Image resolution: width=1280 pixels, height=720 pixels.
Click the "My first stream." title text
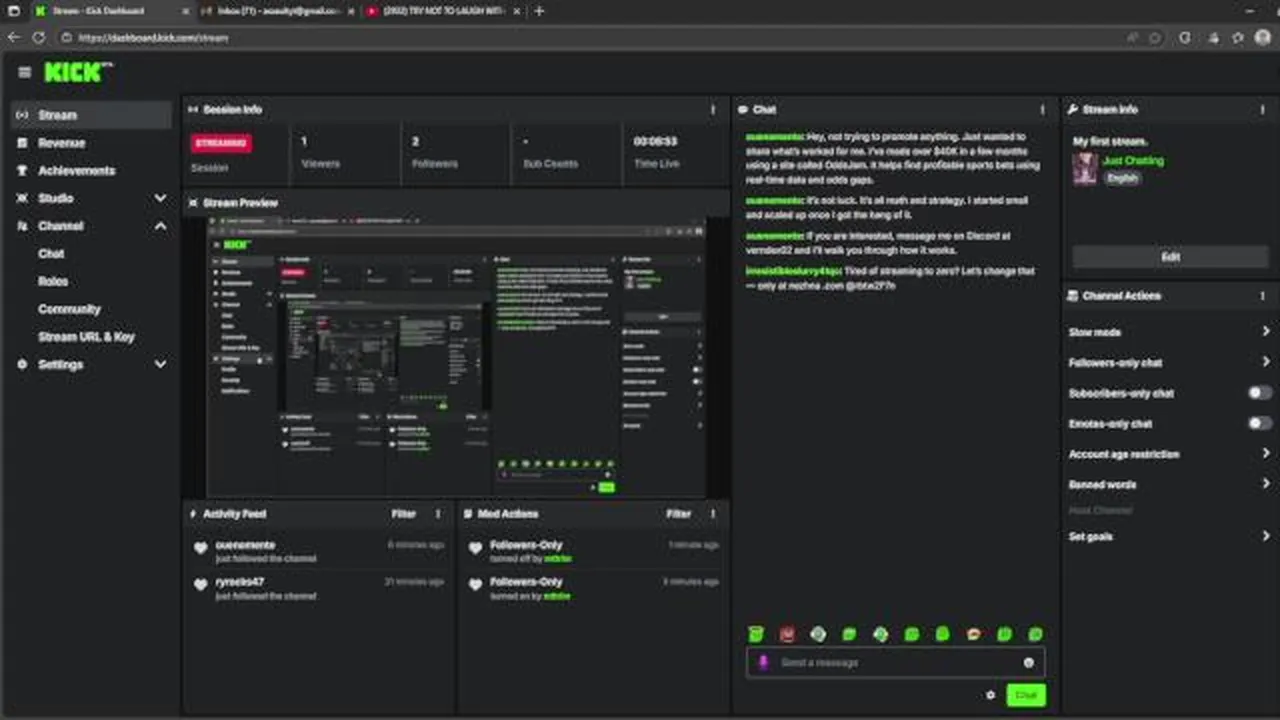1110,142
